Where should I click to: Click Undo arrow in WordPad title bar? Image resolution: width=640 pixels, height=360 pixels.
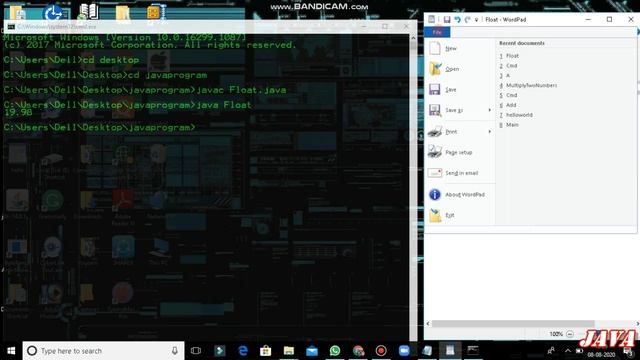(458, 20)
